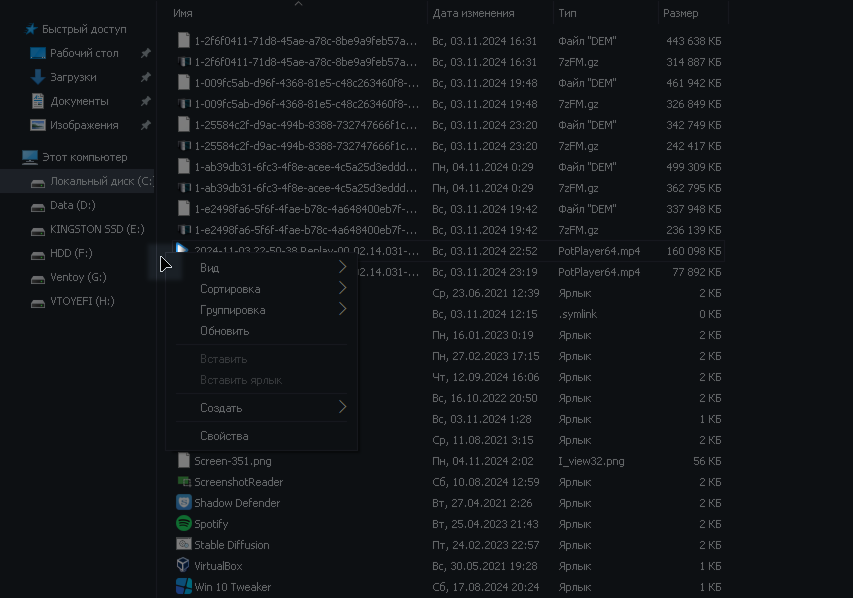Expand the Создать submenu
The image size is (853, 598).
click(x=342, y=408)
